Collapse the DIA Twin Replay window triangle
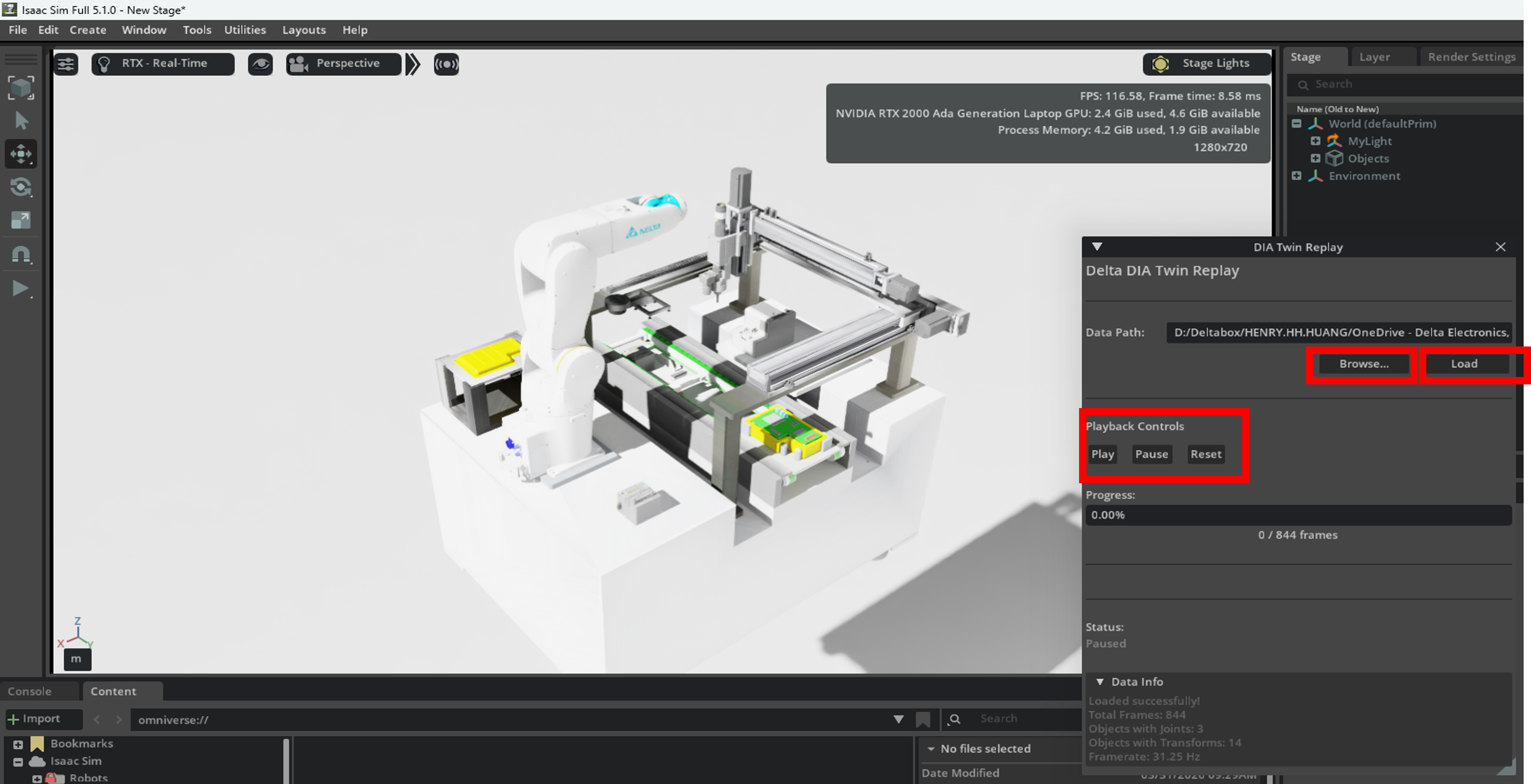Image resolution: width=1531 pixels, height=784 pixels. 1097,247
